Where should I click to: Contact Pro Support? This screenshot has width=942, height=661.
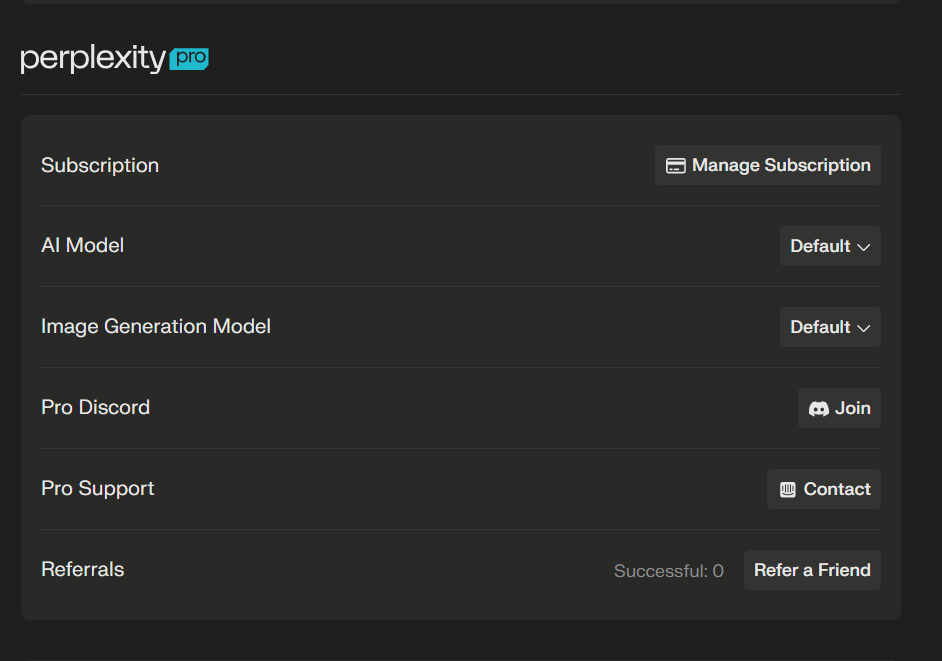pos(824,489)
